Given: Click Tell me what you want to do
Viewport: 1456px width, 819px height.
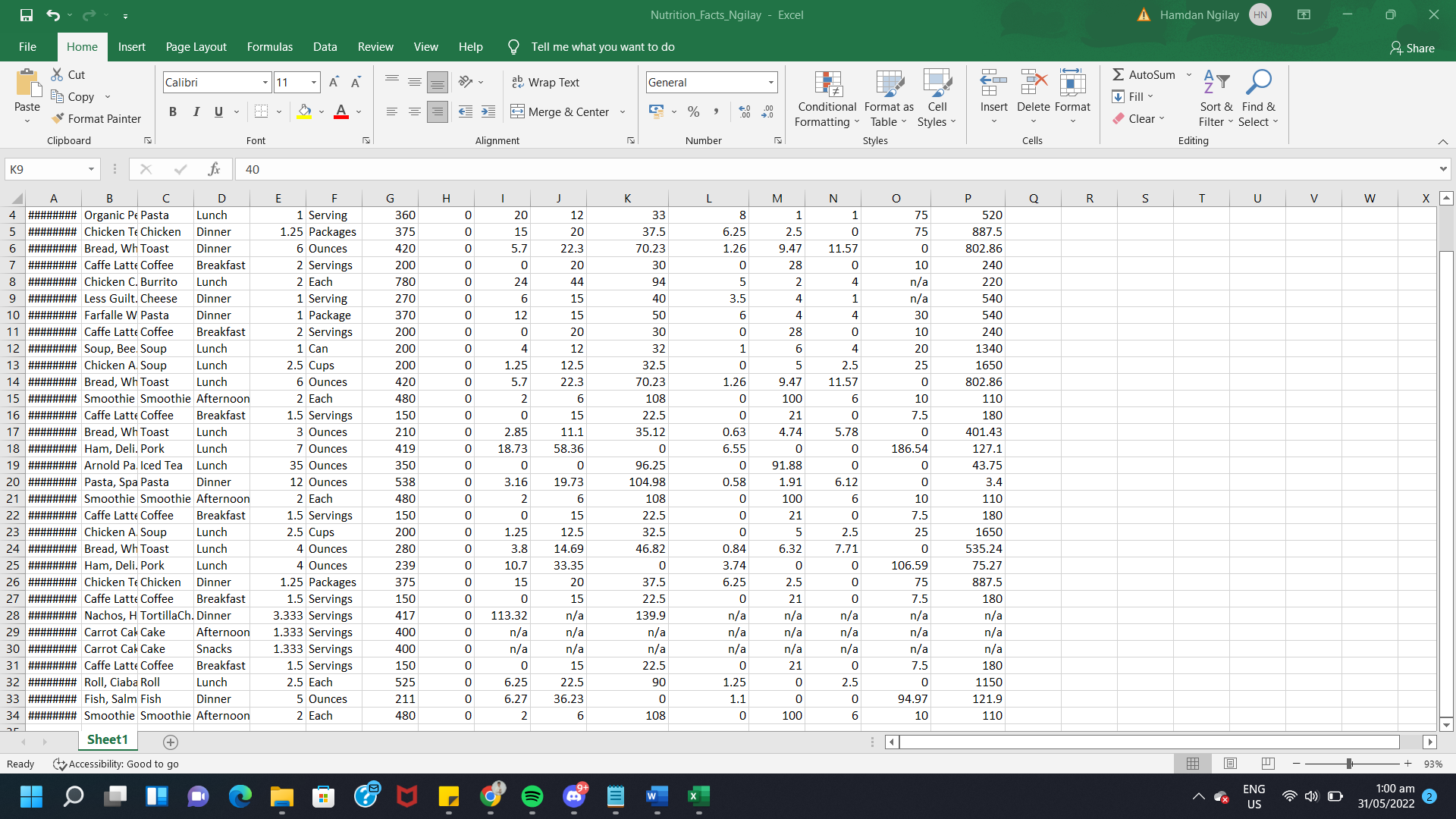Looking at the screenshot, I should tap(602, 47).
